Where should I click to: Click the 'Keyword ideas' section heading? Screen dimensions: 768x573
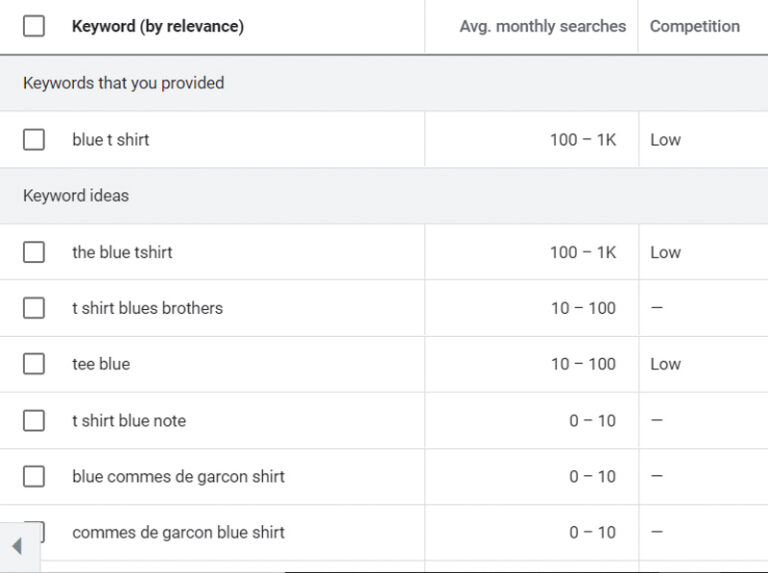(x=76, y=195)
